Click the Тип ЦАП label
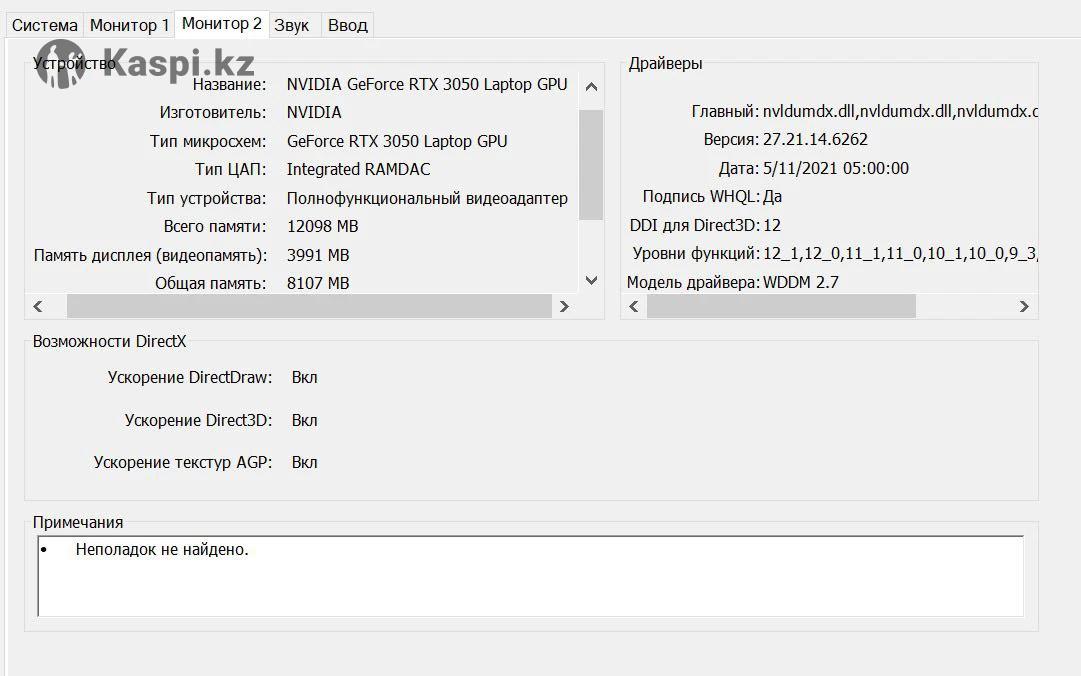 point(230,170)
